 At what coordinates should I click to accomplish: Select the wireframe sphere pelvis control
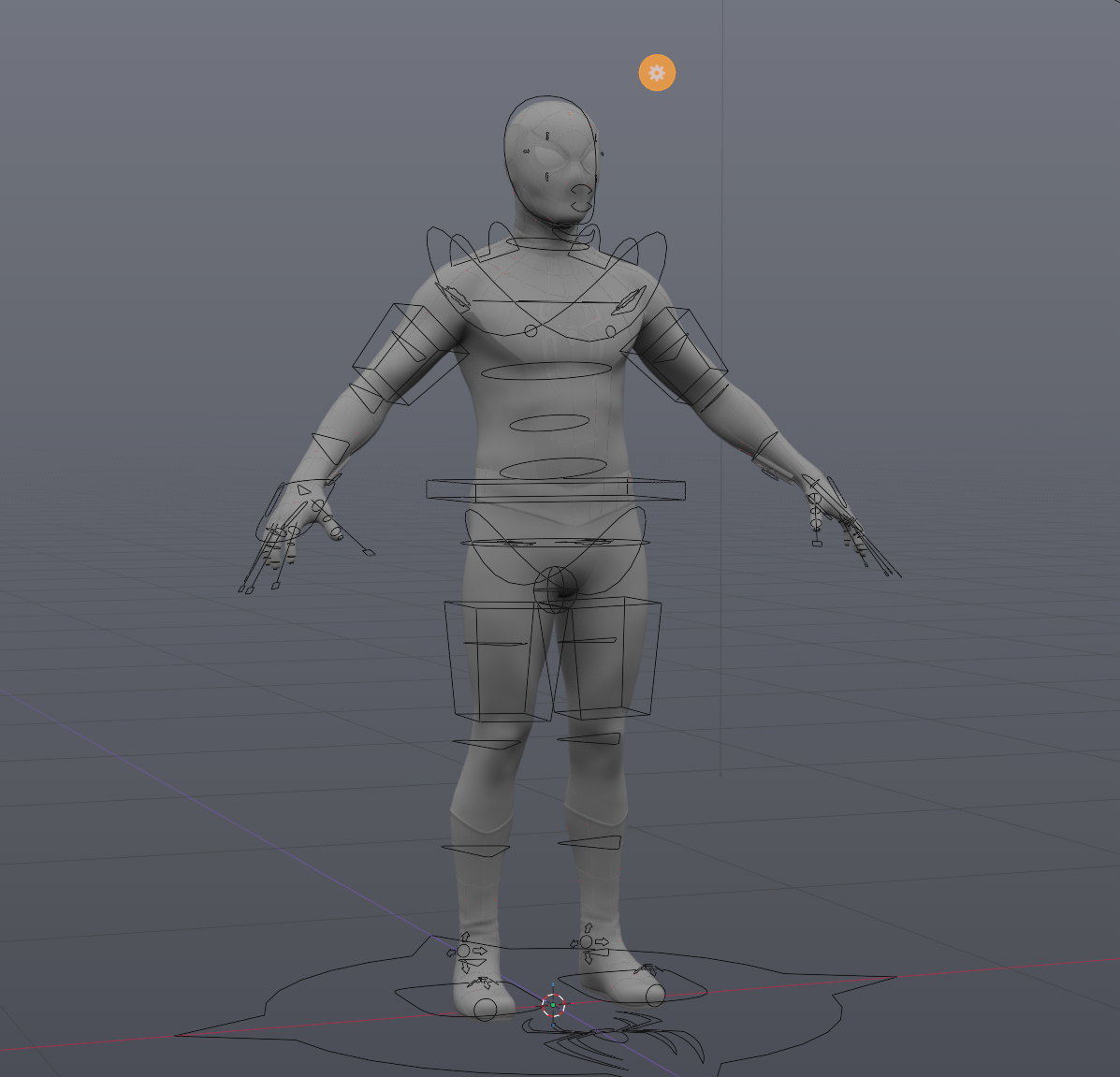pos(556,589)
